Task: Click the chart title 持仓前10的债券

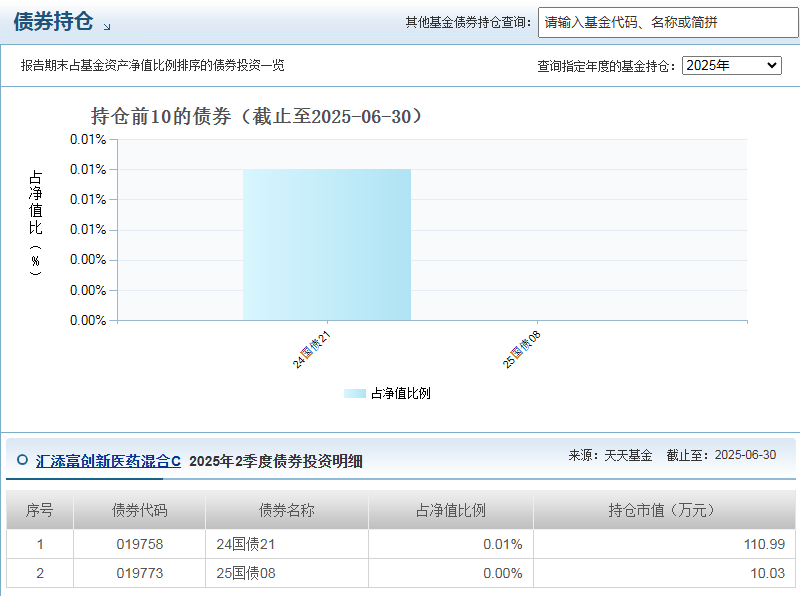Action: (x=256, y=116)
